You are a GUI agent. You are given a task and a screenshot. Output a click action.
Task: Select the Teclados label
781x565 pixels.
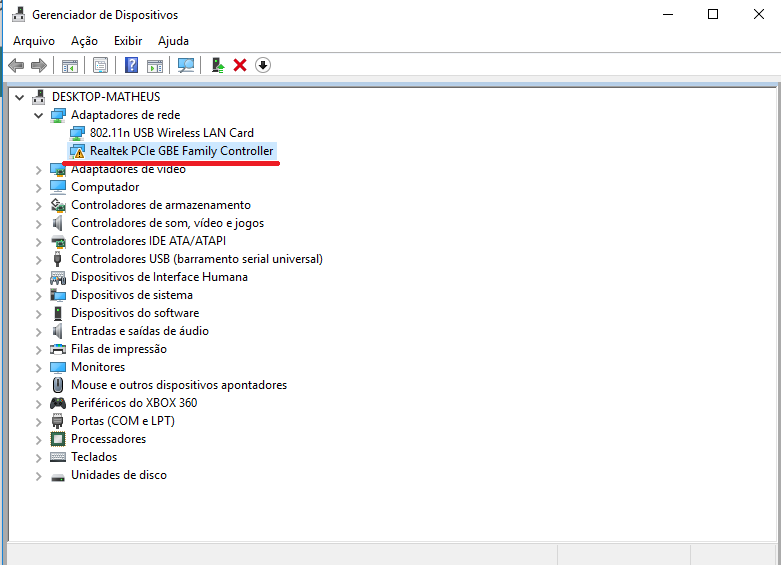94,457
